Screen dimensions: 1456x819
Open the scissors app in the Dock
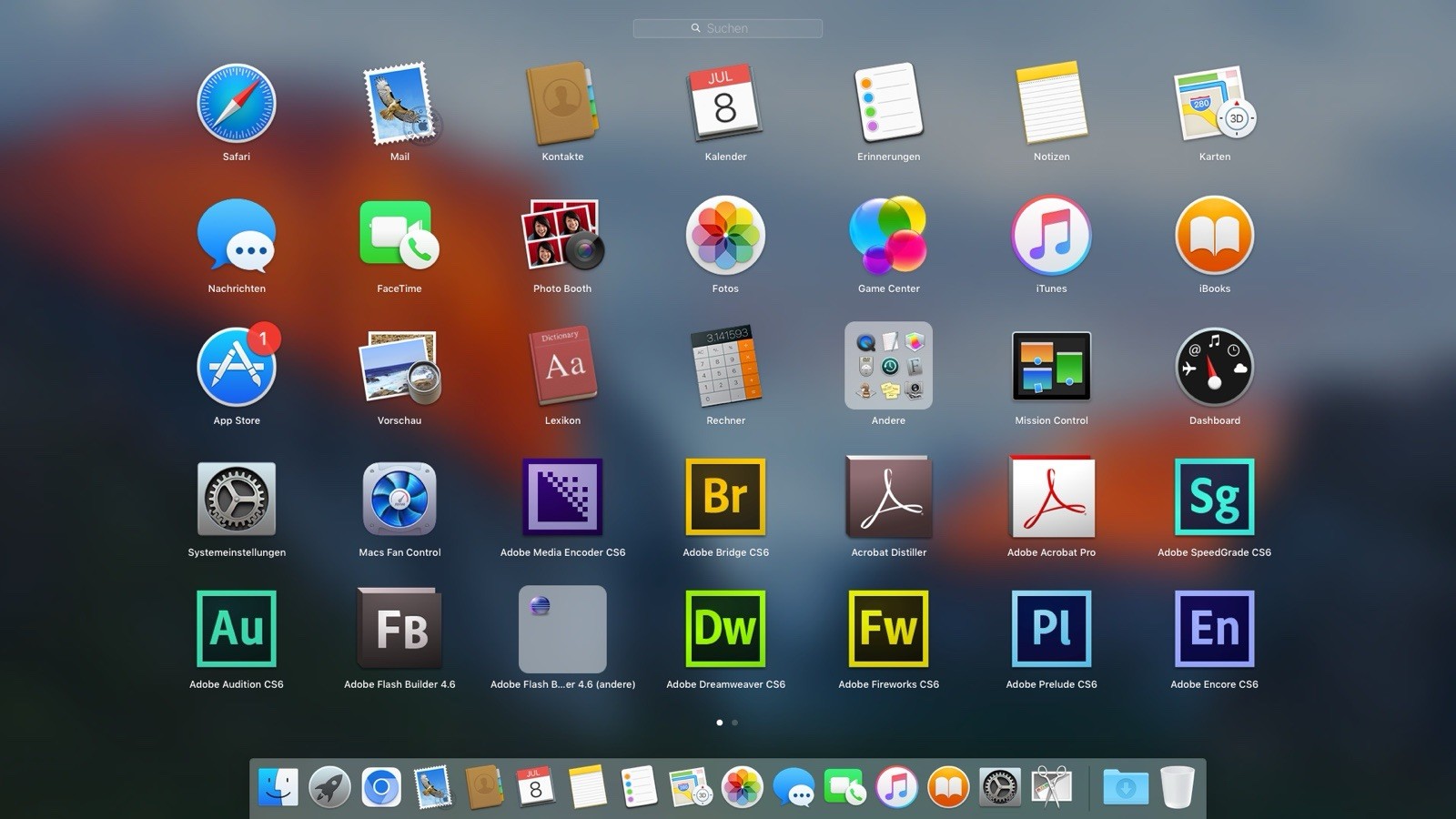click(1051, 787)
